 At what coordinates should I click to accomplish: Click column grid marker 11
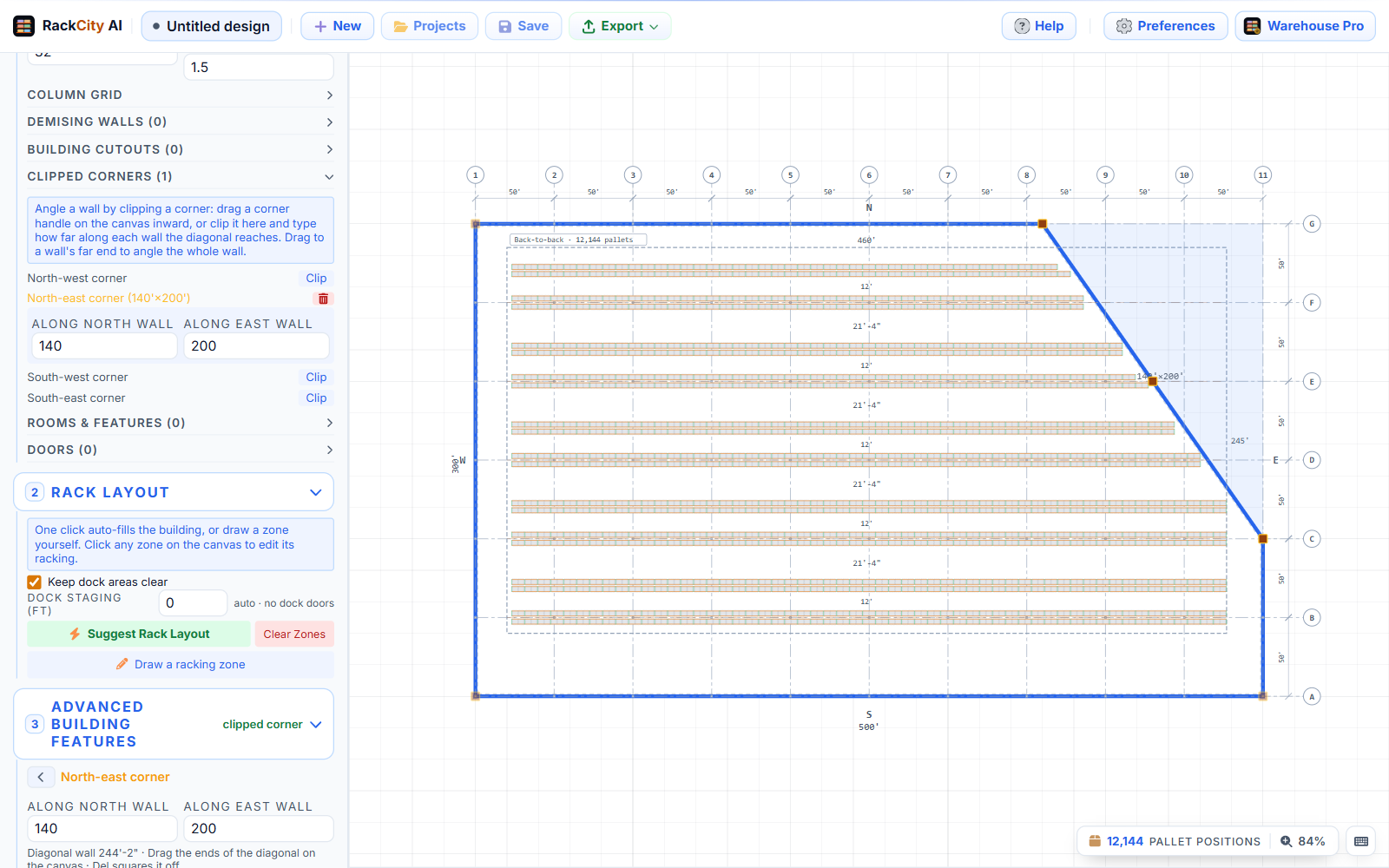pos(1263,175)
